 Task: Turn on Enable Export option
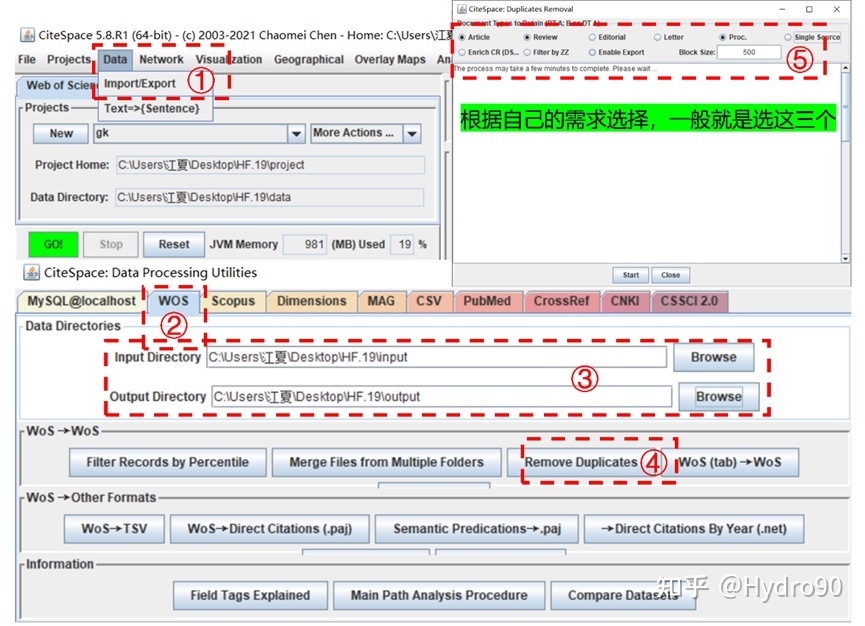(x=592, y=52)
